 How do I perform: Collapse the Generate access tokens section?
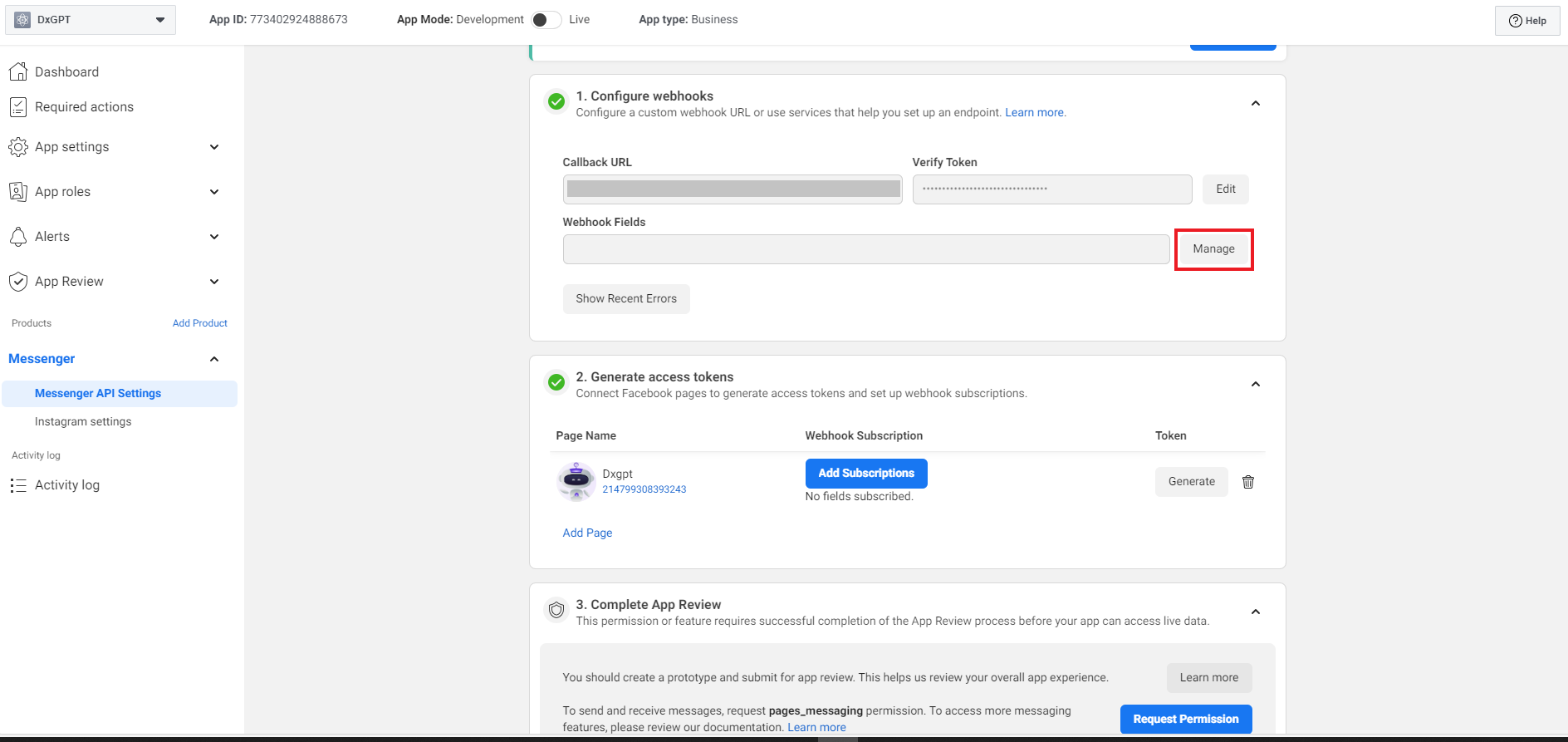(1255, 385)
